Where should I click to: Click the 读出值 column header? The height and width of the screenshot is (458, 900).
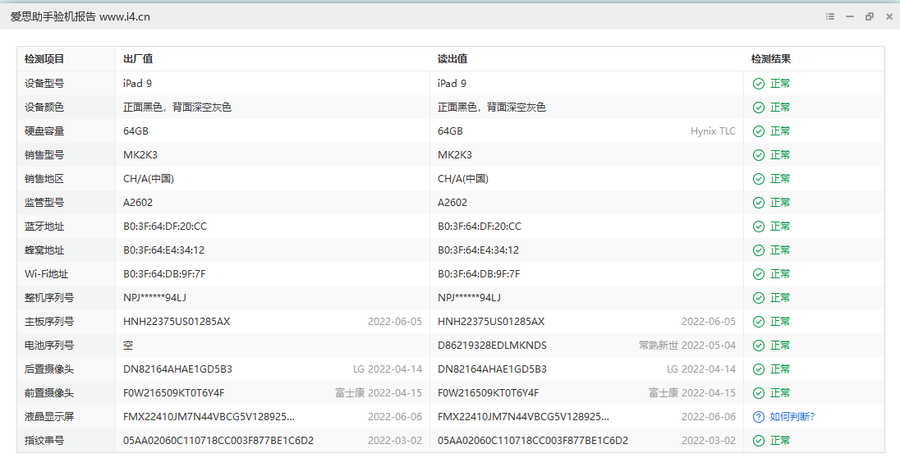pyautogui.click(x=452, y=59)
